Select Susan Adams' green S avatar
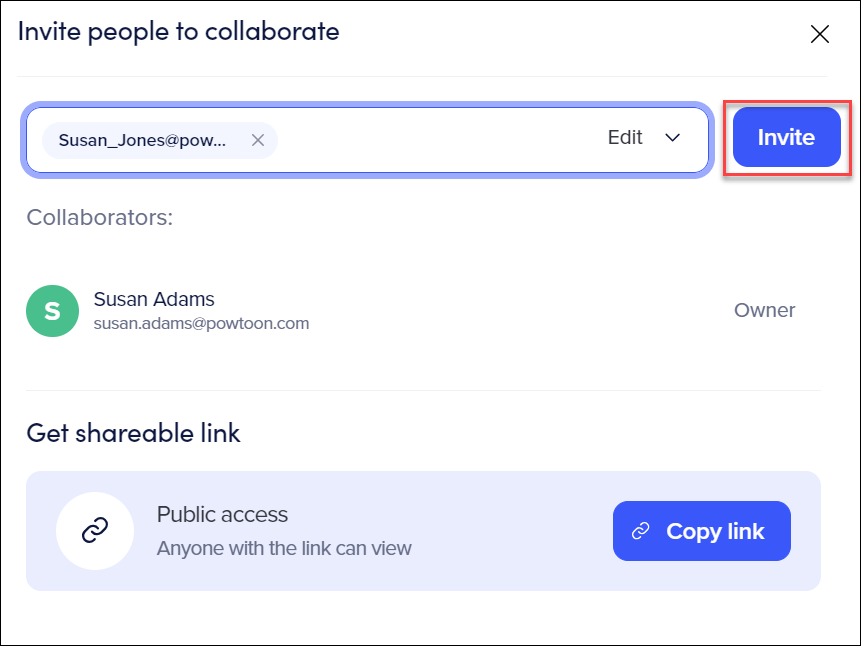The height and width of the screenshot is (646, 861). (52, 311)
